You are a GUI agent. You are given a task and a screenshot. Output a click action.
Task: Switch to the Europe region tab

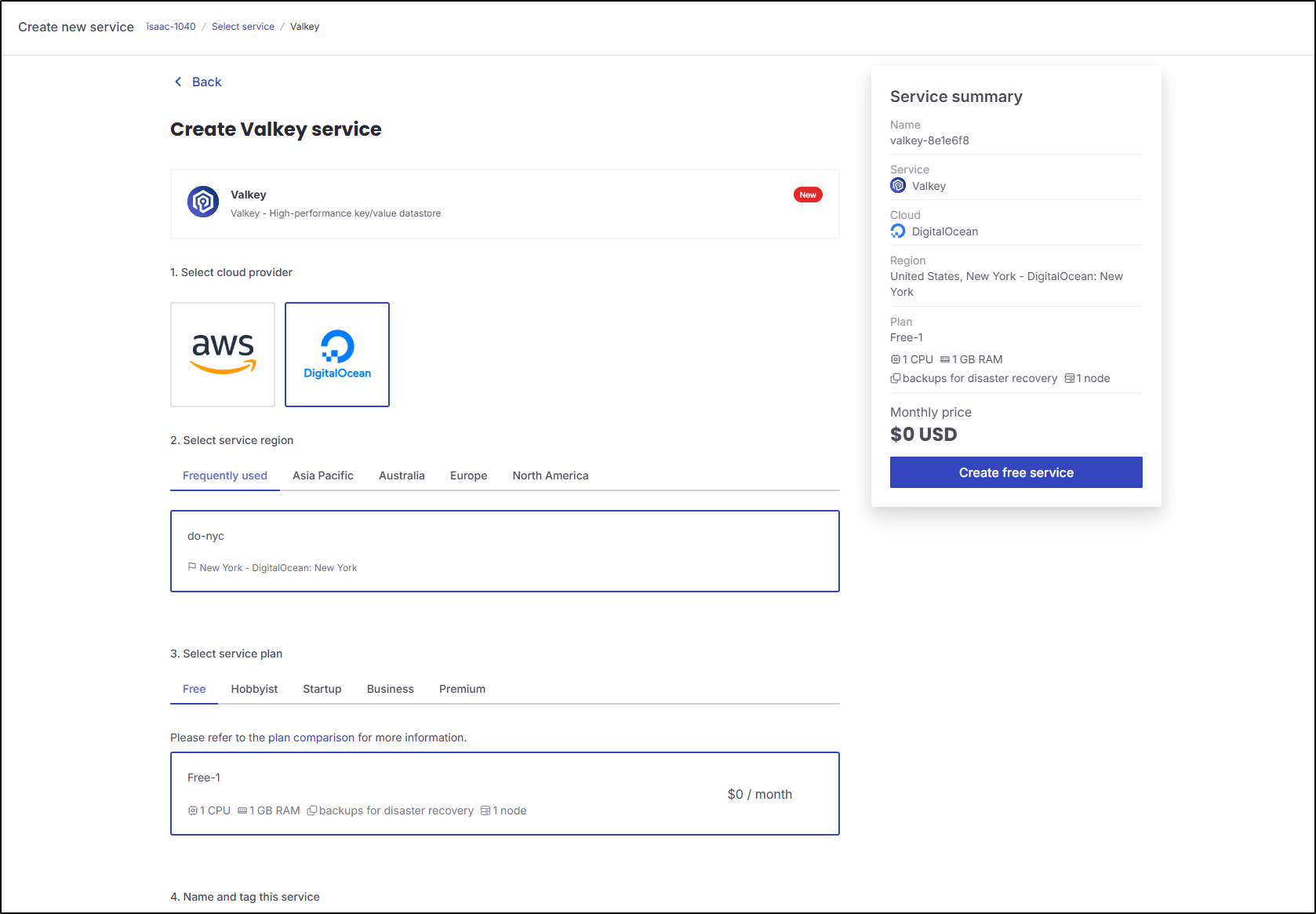pos(469,475)
